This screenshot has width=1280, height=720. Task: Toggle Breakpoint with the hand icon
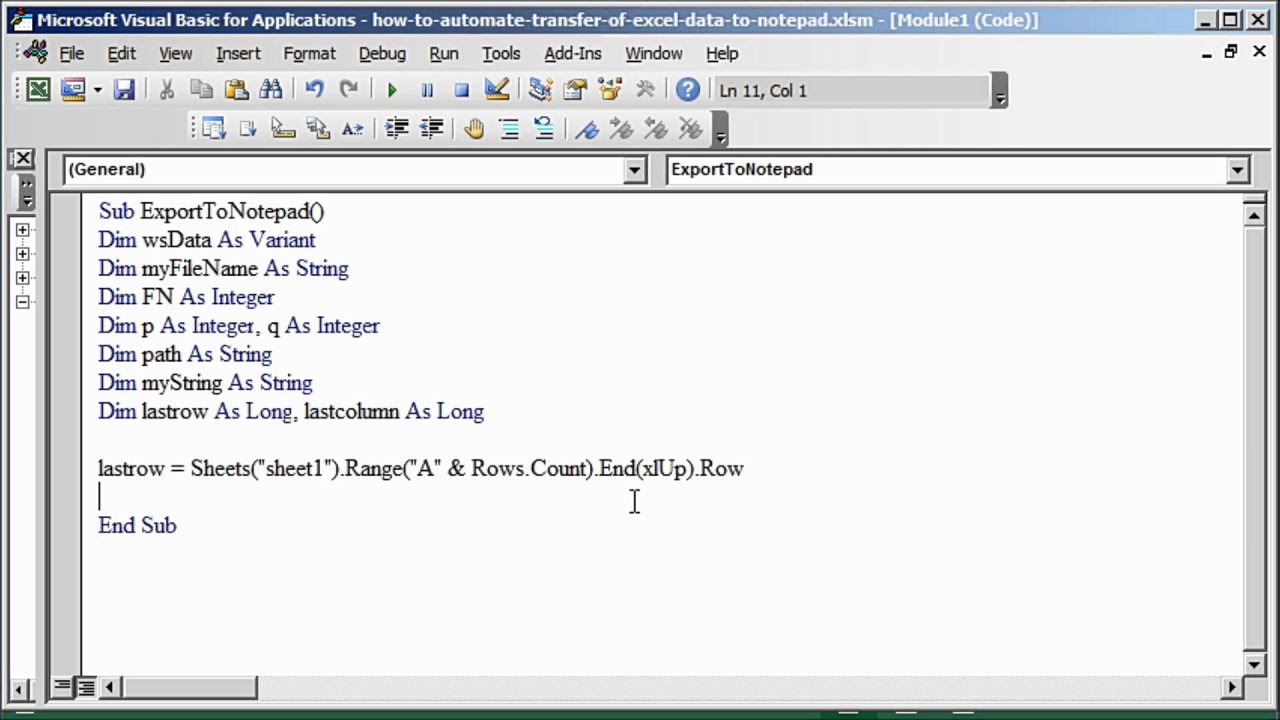(474, 128)
